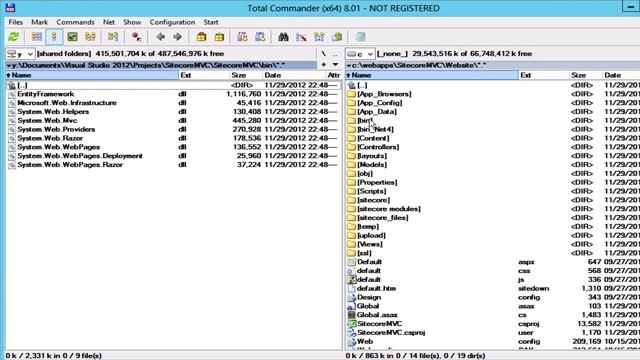
Task: Select the System.Web.Mvc file
Action: click(173, 120)
